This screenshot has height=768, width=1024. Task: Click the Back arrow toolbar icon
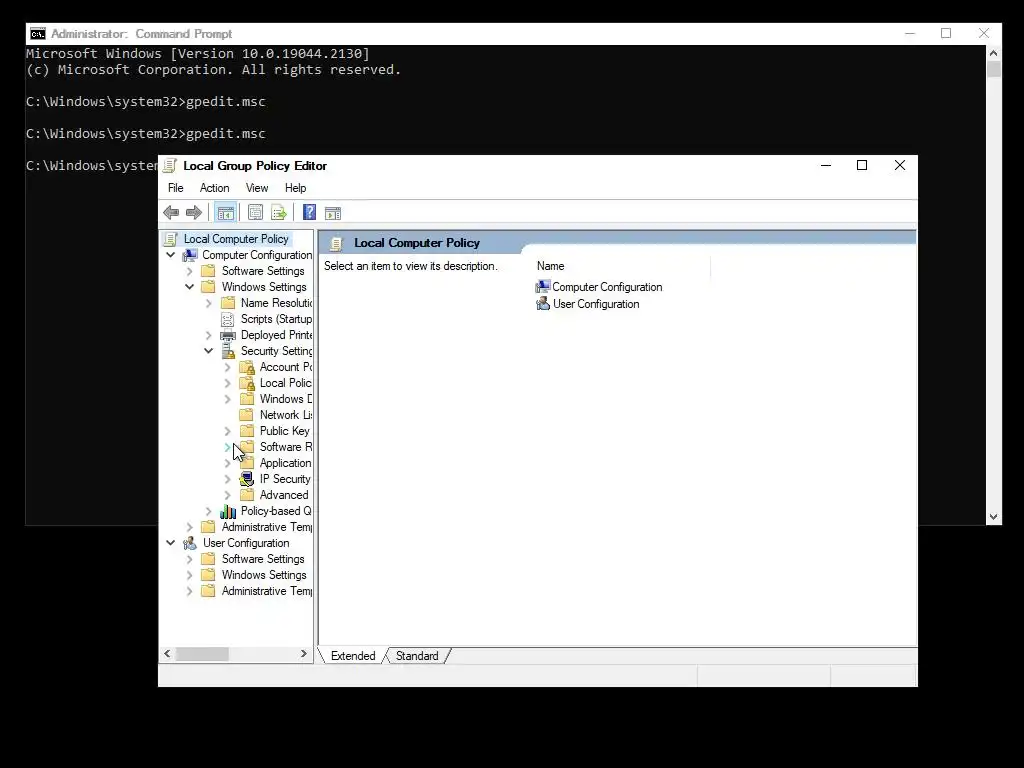pos(171,212)
